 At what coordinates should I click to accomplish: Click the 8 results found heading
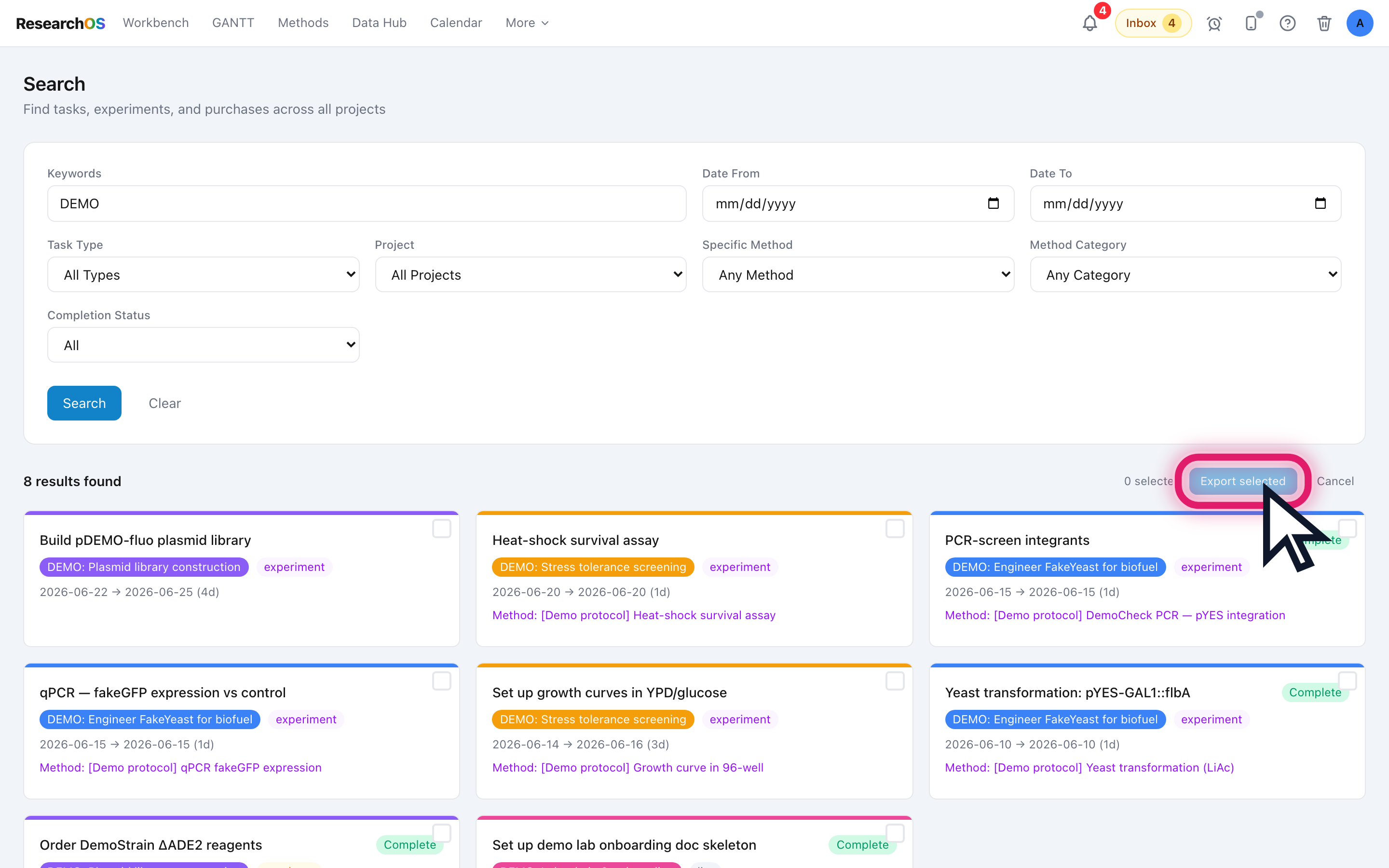point(72,481)
